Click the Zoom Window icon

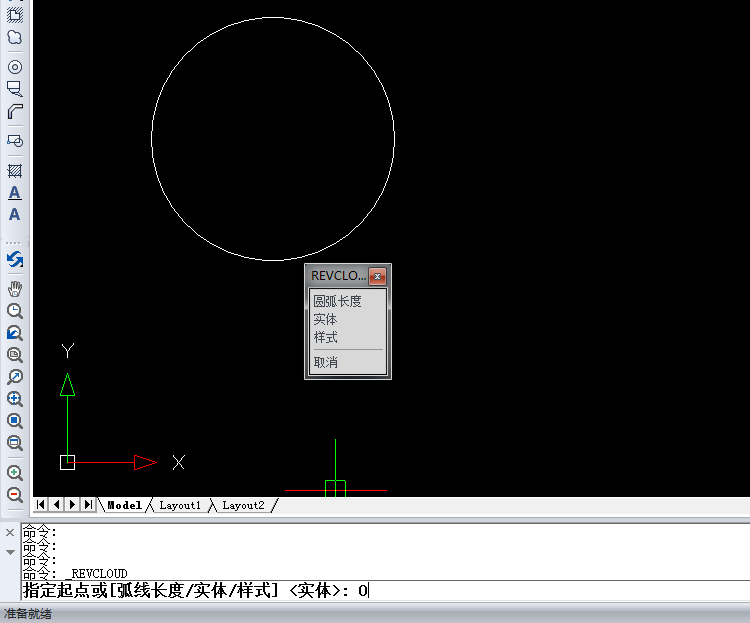pos(15,355)
